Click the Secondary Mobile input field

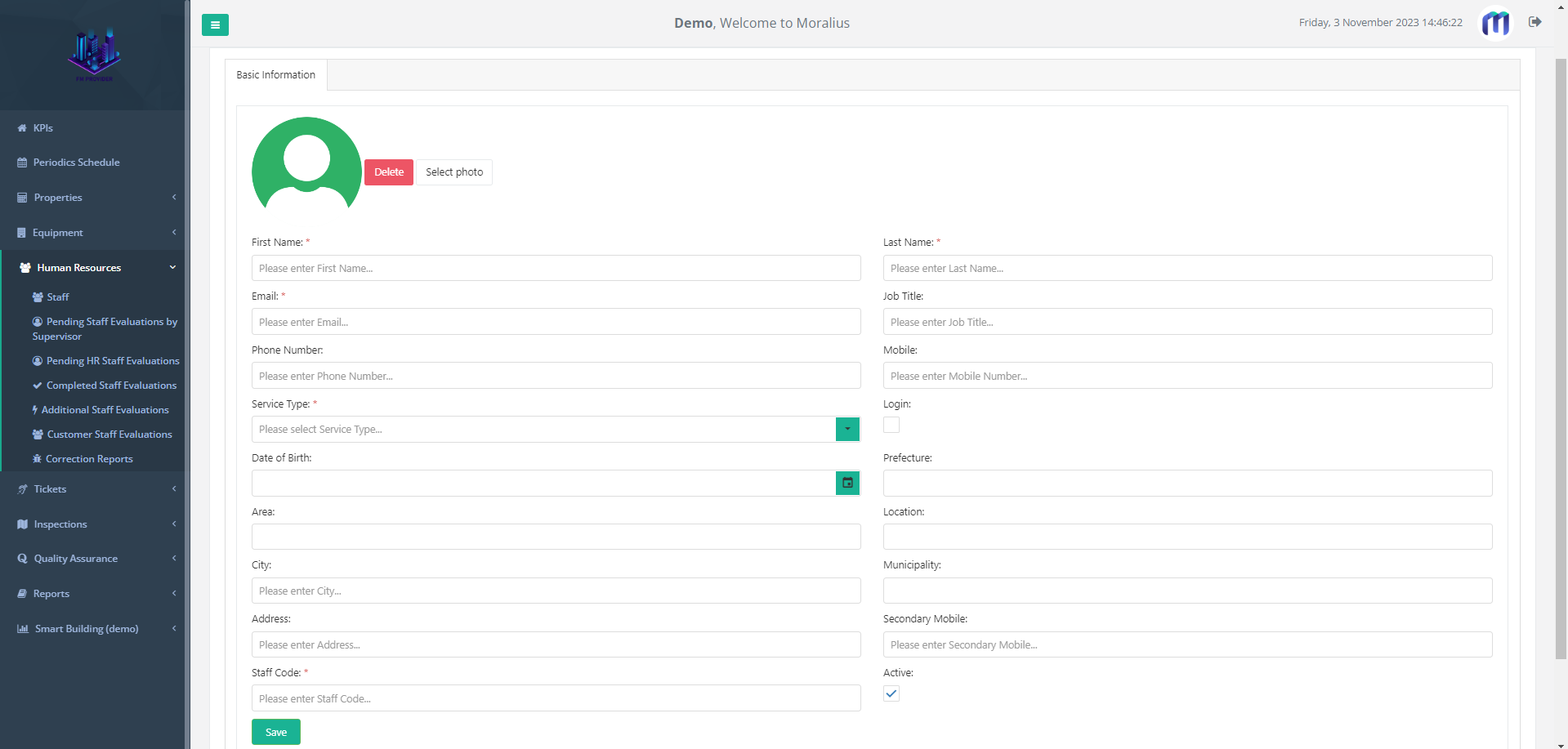(x=1187, y=644)
